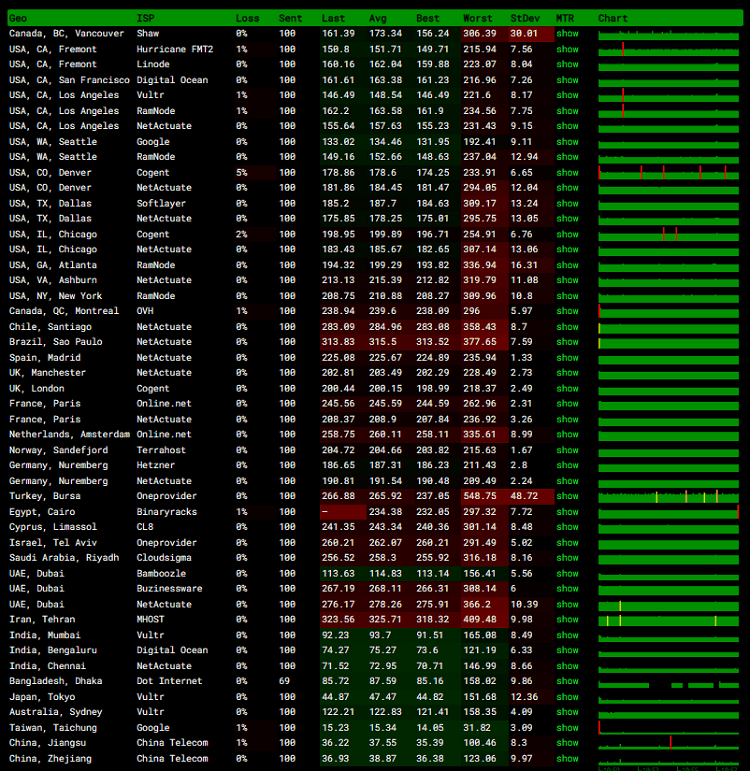Image resolution: width=750 pixels, height=771 pixels.
Task: Show MTR for Montreal OVH
Action: (x=567, y=311)
